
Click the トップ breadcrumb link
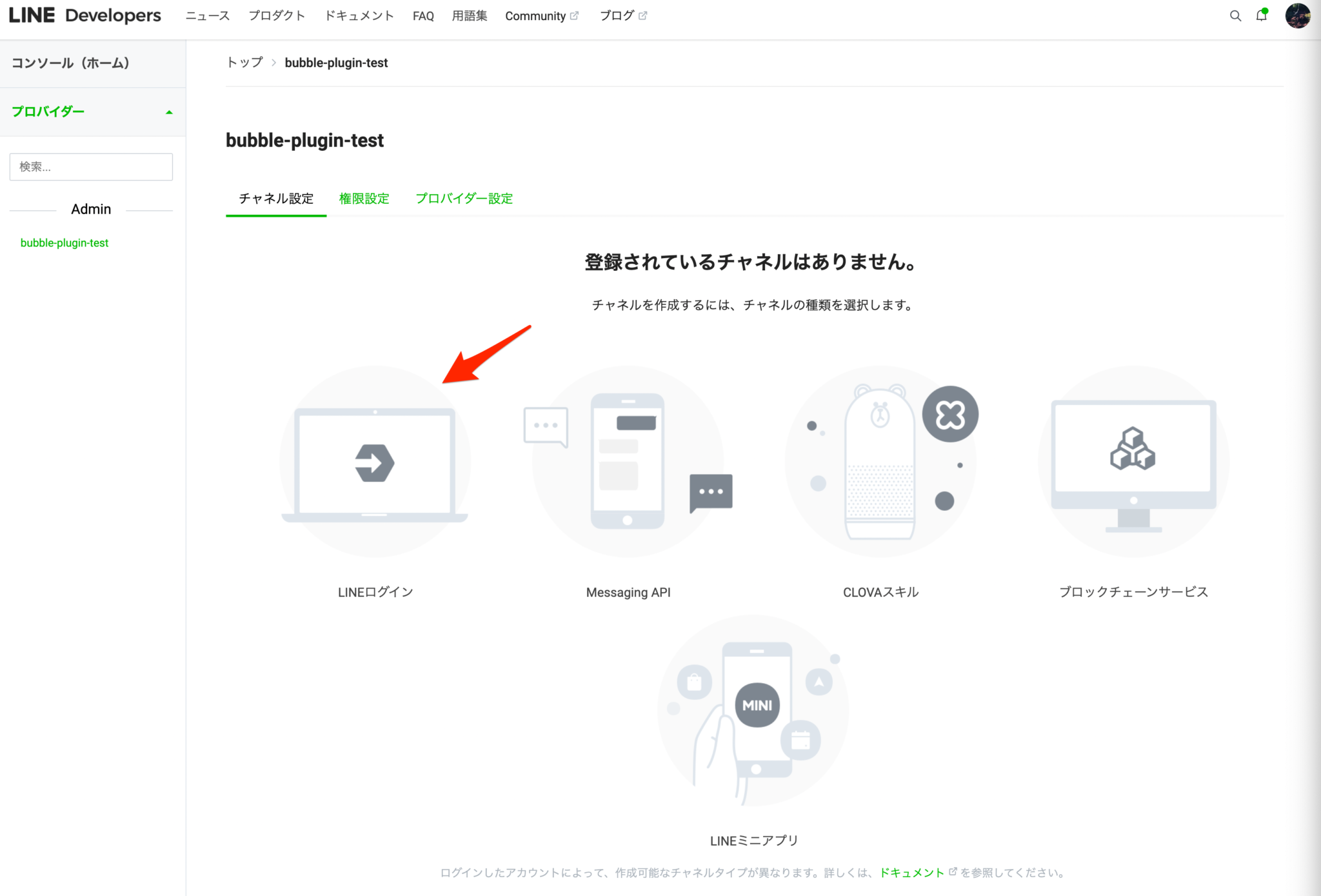pos(244,63)
